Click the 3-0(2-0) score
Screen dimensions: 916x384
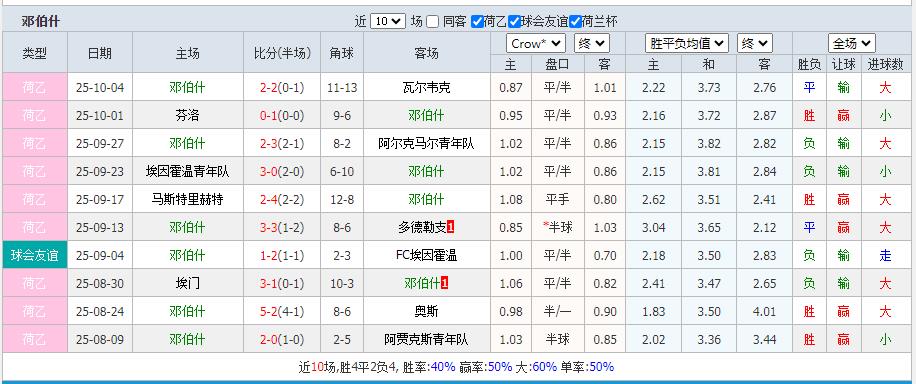[x=282, y=172]
